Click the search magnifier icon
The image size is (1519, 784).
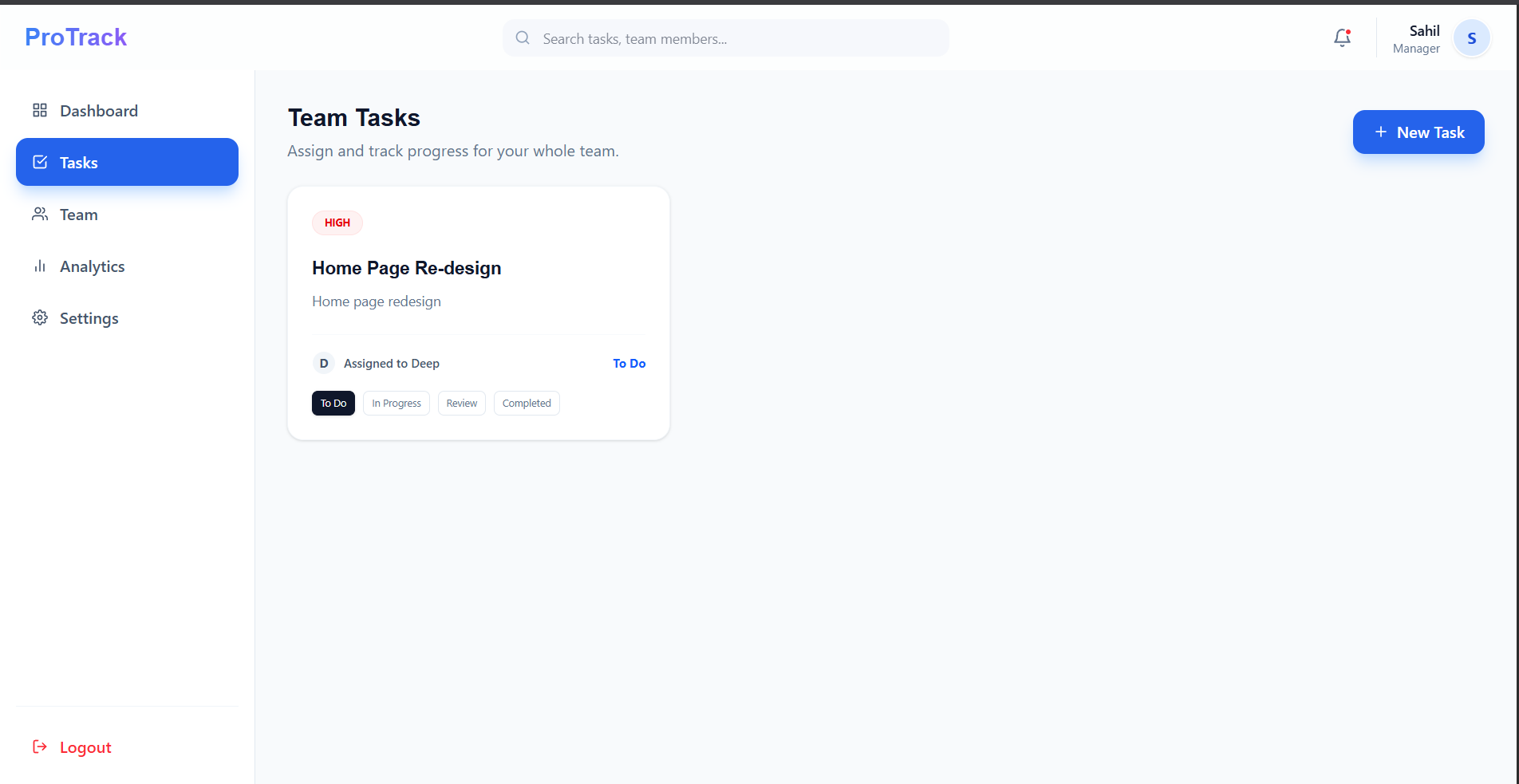pyautogui.click(x=523, y=37)
